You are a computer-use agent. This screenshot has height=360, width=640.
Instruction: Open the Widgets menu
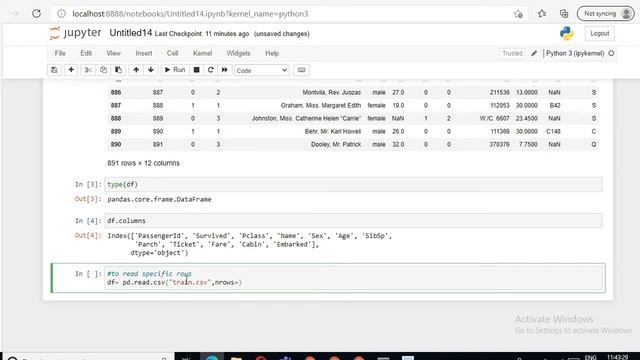(238, 53)
